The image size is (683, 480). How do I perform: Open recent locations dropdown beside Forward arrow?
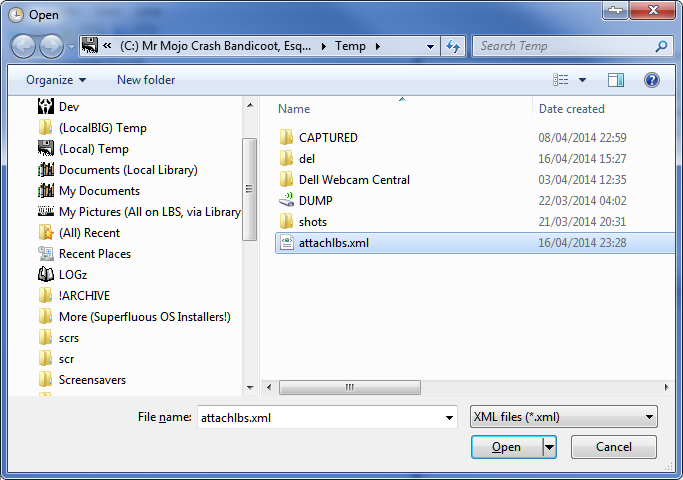click(71, 46)
